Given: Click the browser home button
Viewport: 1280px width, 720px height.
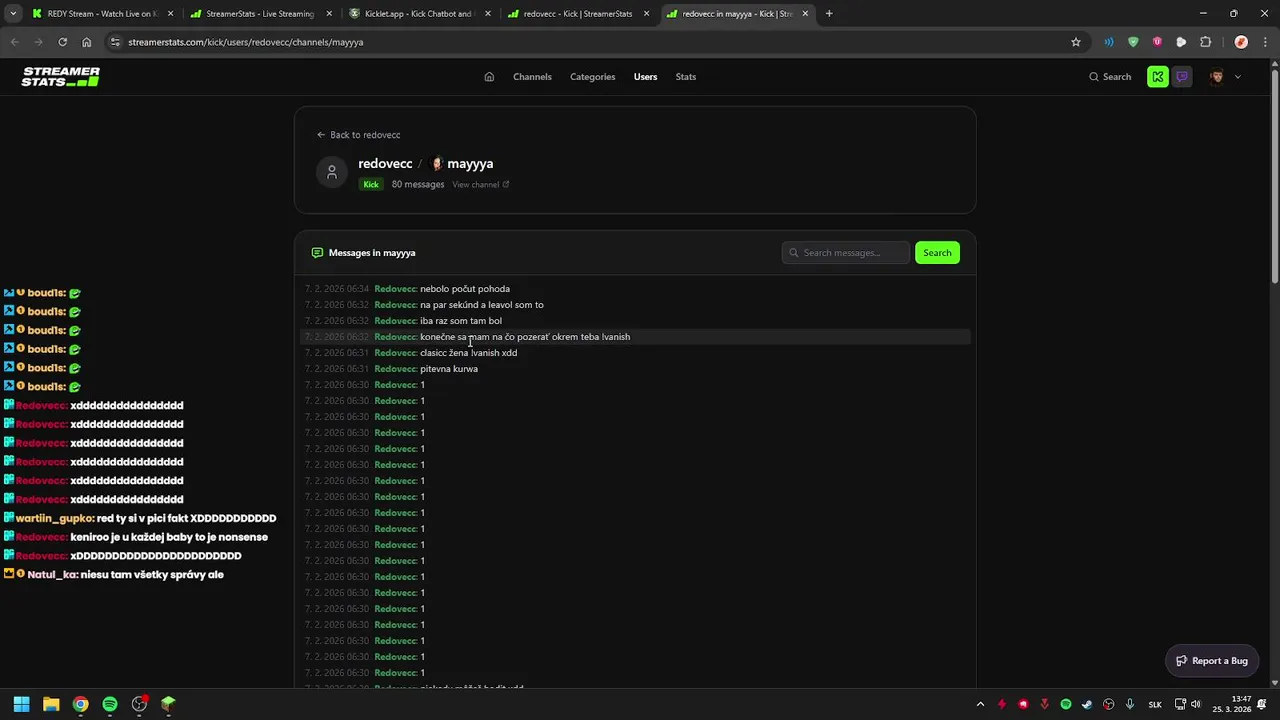Looking at the screenshot, I should click(x=87, y=42).
